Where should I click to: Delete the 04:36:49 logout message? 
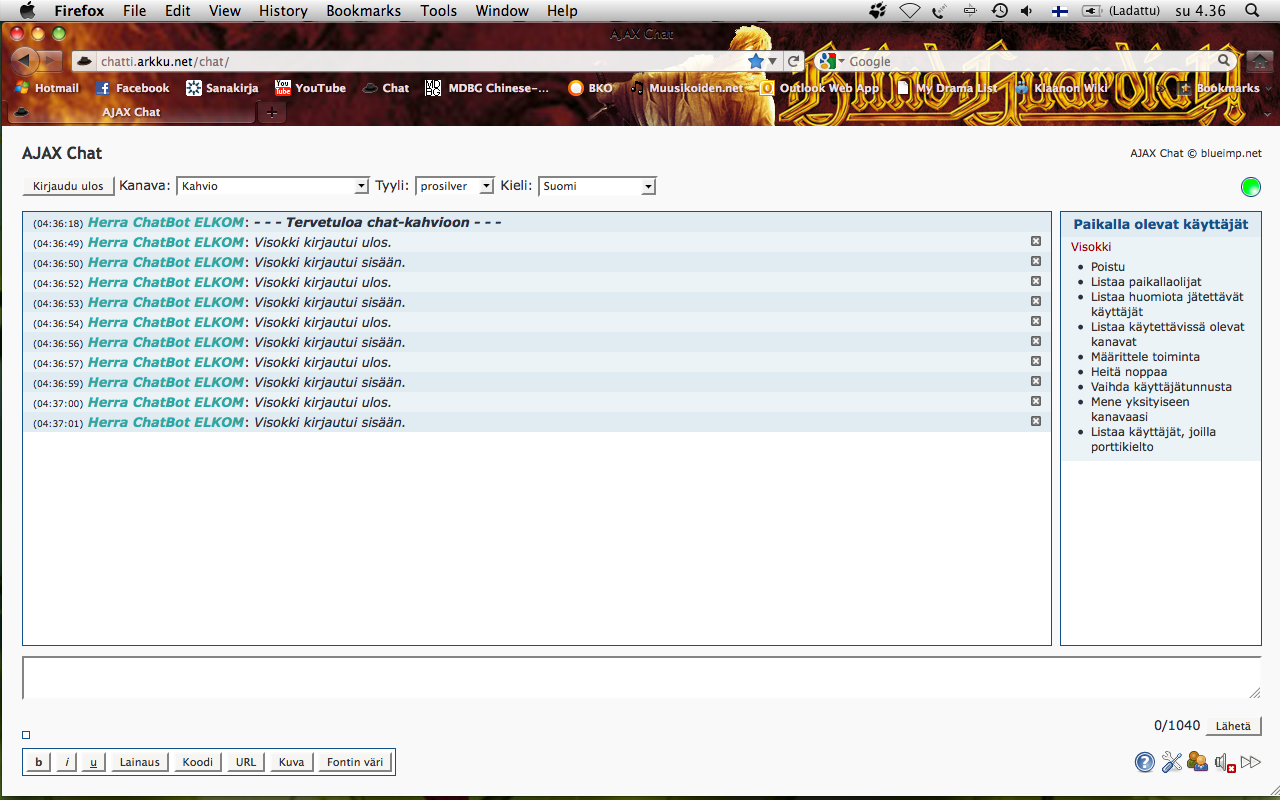pos(1036,241)
